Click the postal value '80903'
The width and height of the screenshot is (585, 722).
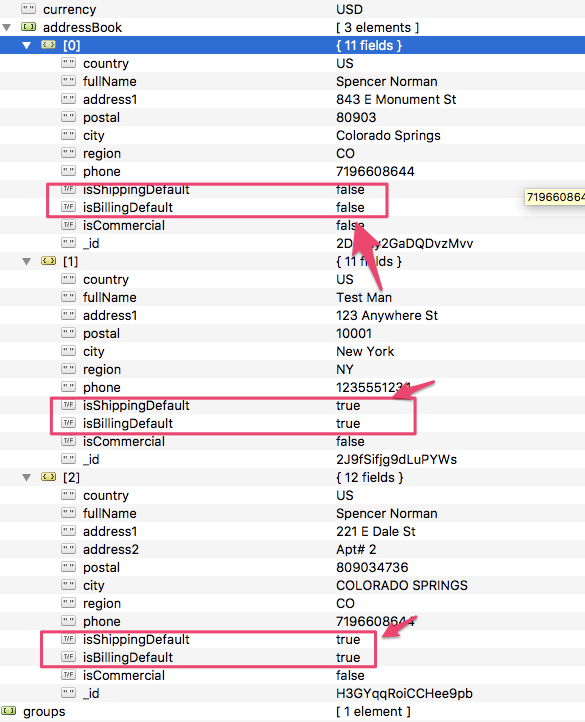[x=356, y=117]
